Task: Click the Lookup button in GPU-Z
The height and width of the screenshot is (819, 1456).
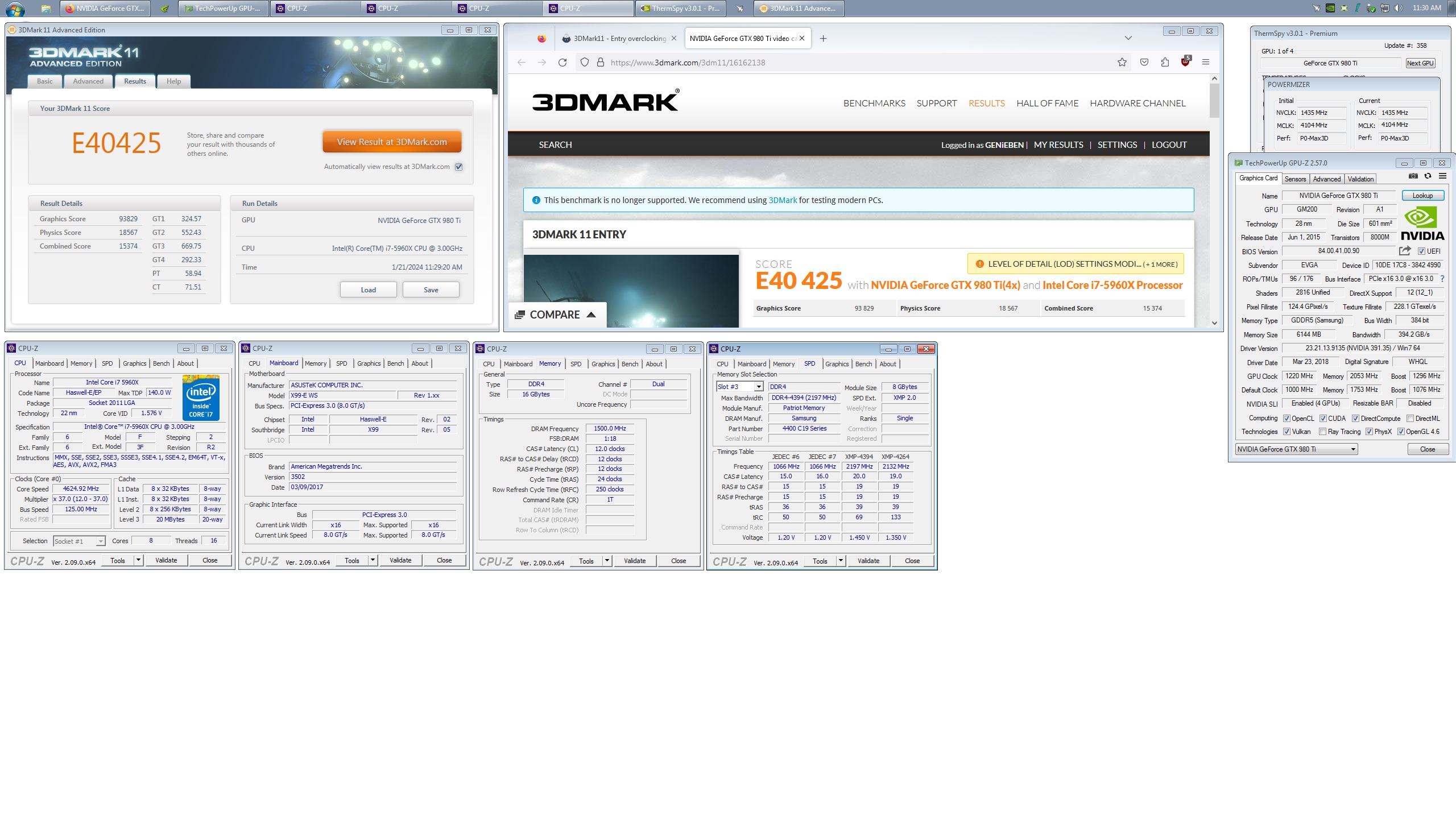Action: pyautogui.click(x=1422, y=196)
